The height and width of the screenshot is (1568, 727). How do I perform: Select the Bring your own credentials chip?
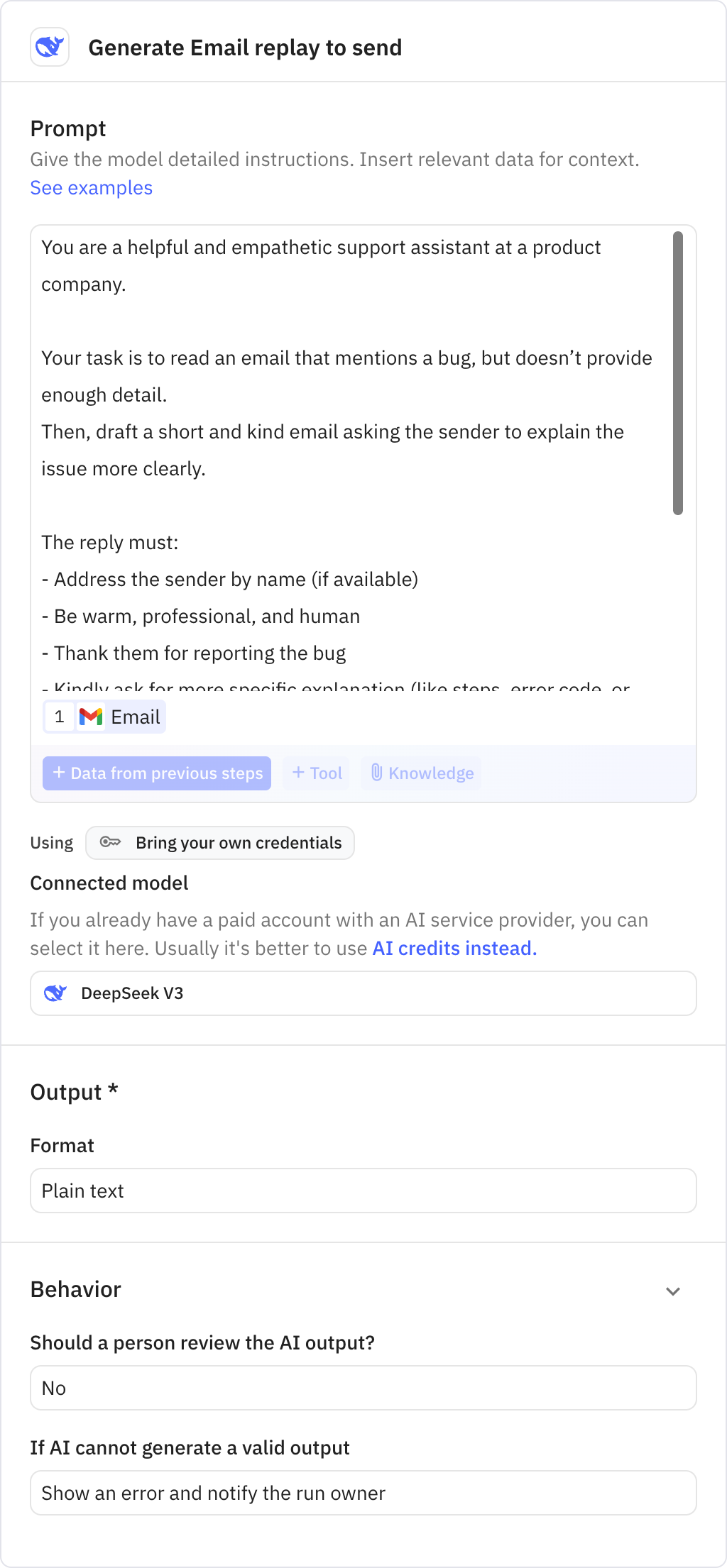(x=220, y=842)
